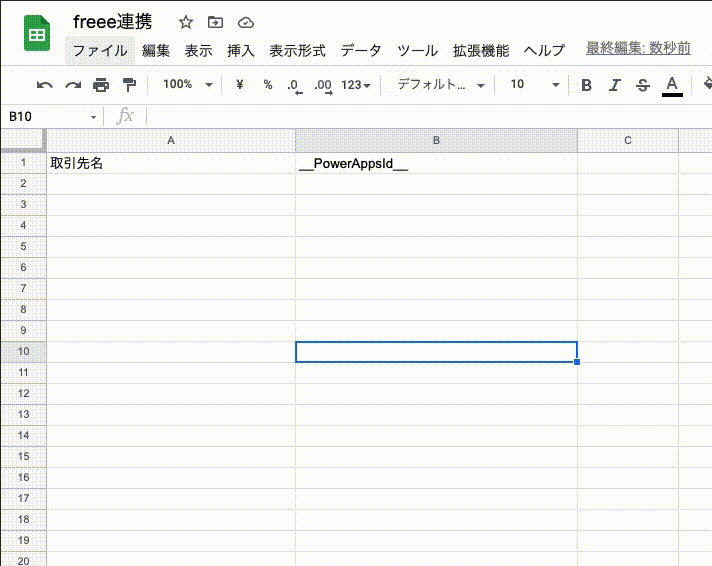Screen dimensions: 712x566
Task: Open the name box dropdown arrow
Action: 94,117
